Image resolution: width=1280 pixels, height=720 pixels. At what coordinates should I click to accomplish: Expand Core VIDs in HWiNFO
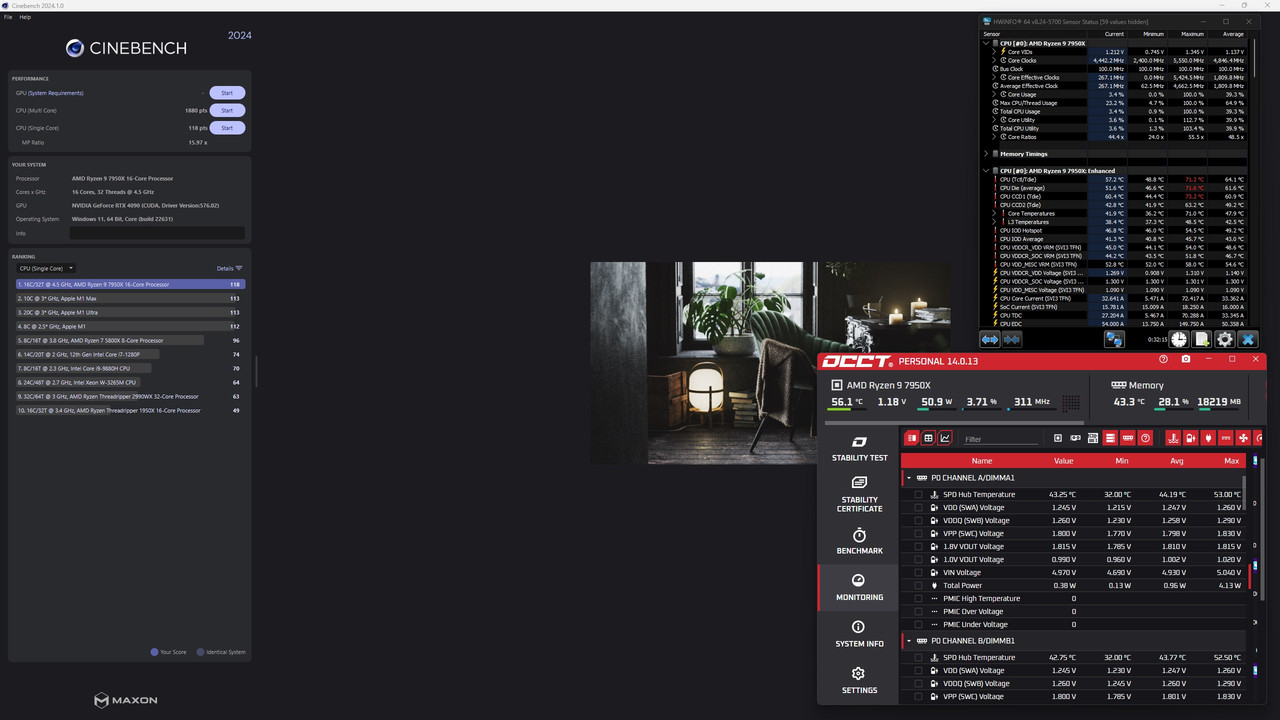[x=994, y=52]
